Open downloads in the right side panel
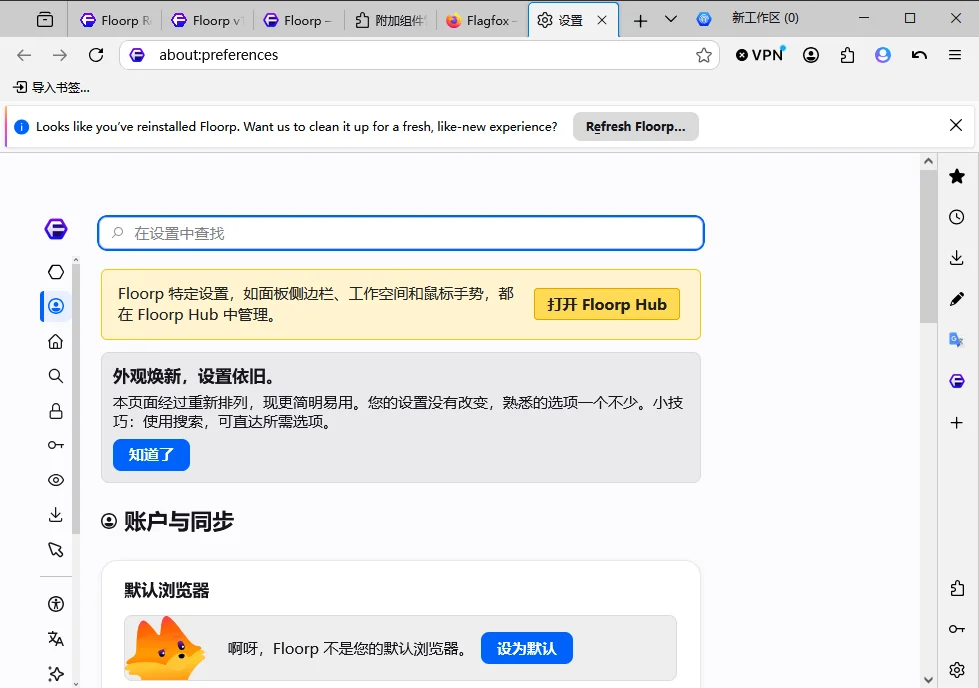979x688 pixels. coord(957,258)
